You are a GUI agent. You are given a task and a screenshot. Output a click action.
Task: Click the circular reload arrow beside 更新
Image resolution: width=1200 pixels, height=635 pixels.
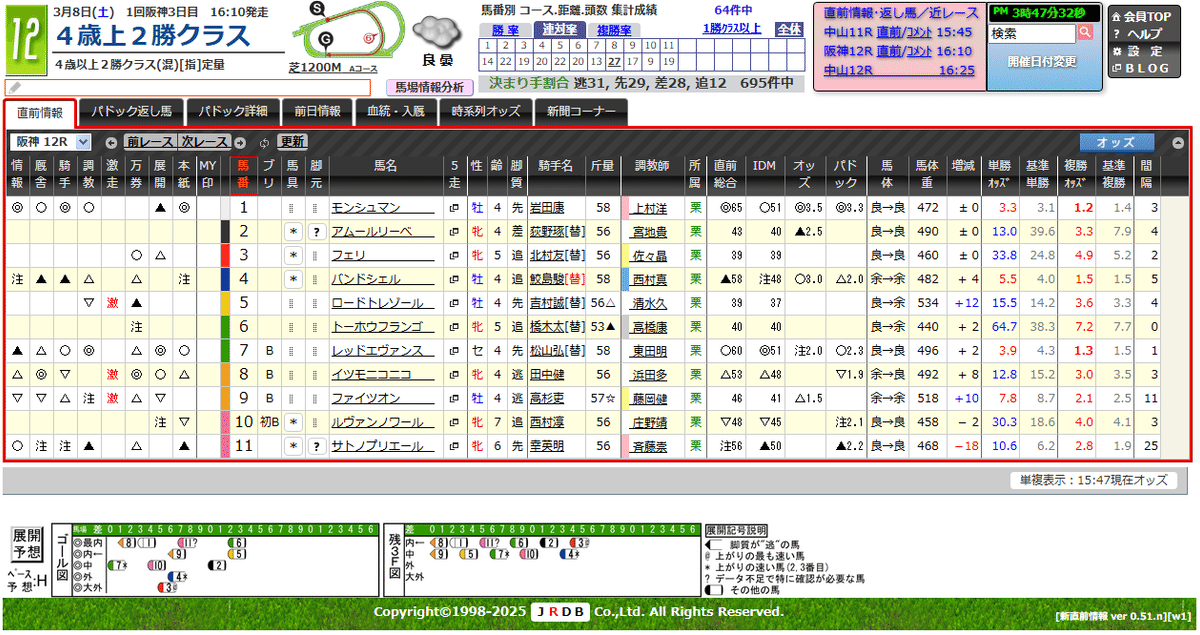264,143
